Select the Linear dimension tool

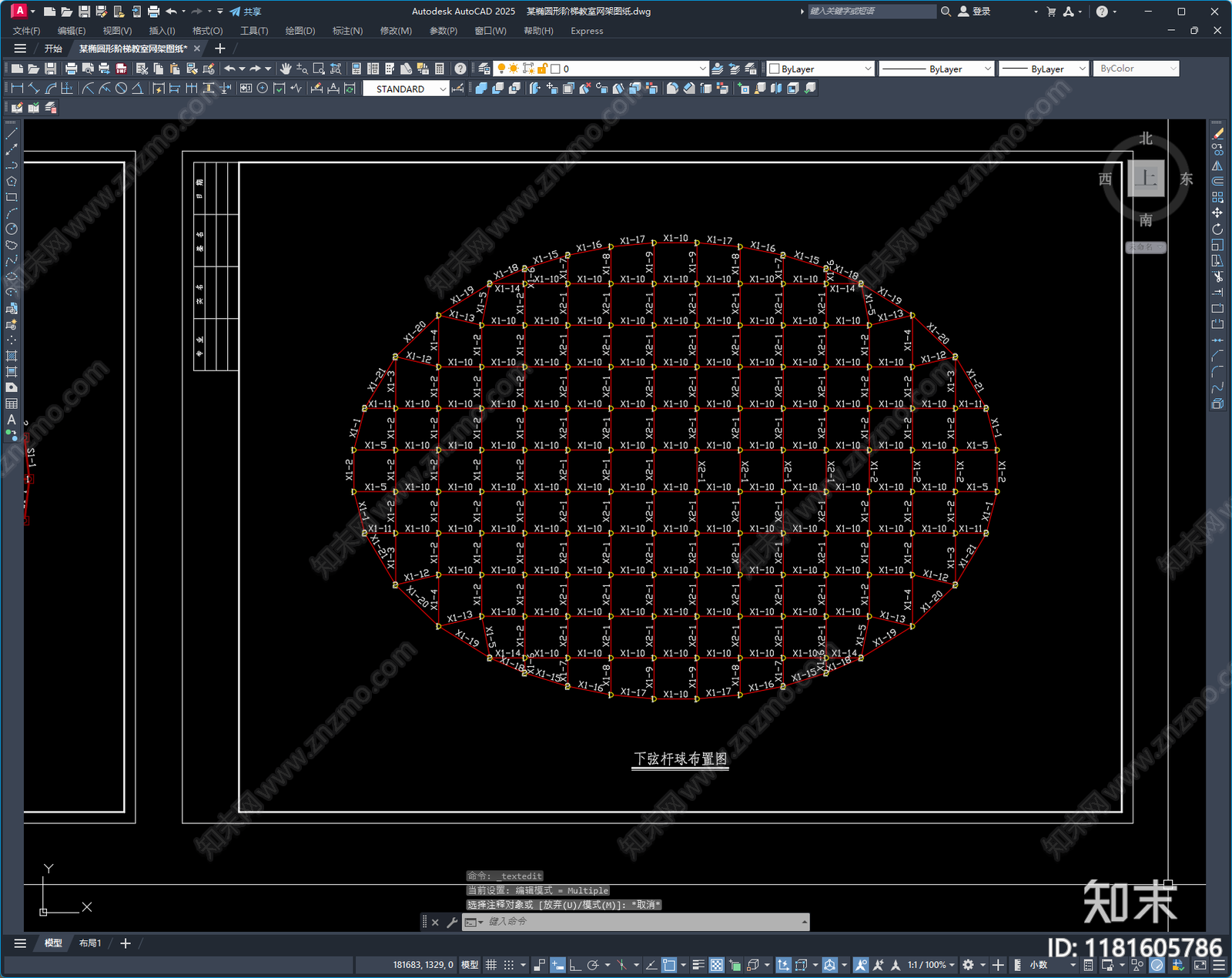point(17,89)
